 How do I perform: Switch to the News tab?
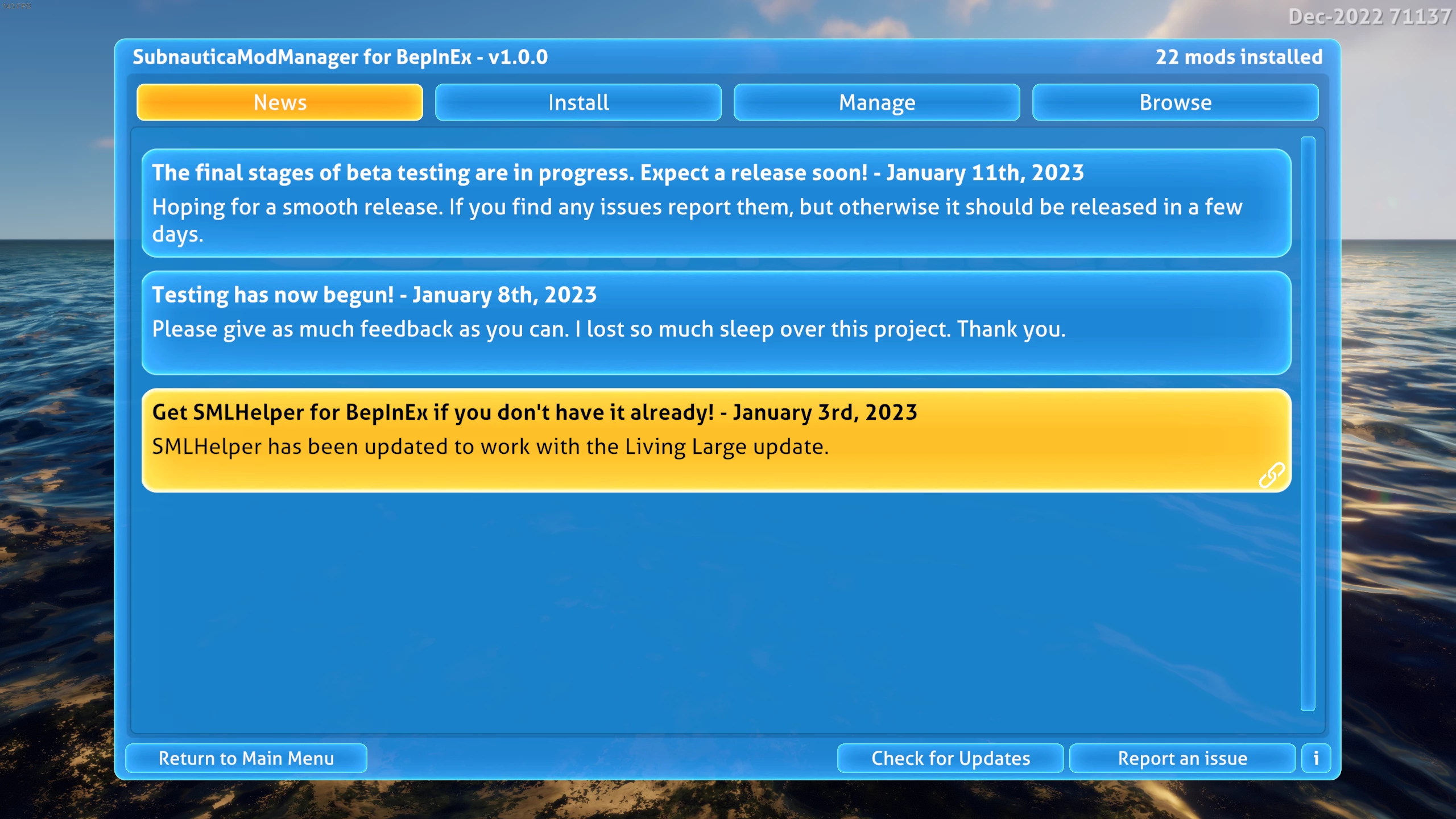(x=280, y=102)
